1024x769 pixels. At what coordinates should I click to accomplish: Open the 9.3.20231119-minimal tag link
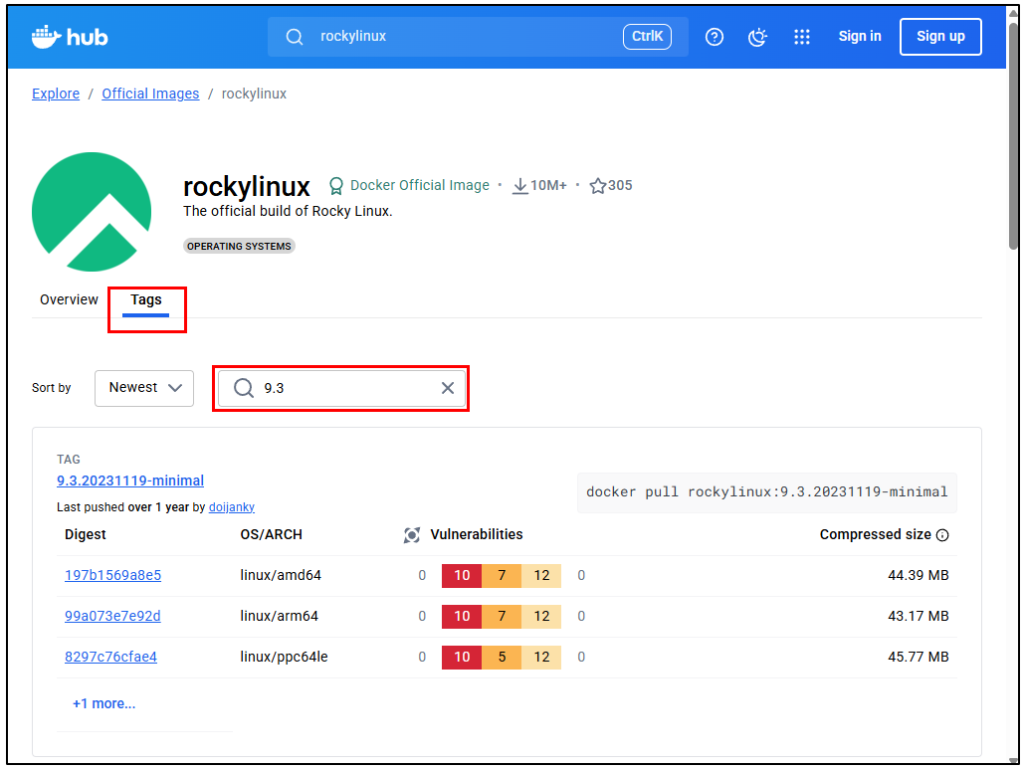(x=130, y=481)
